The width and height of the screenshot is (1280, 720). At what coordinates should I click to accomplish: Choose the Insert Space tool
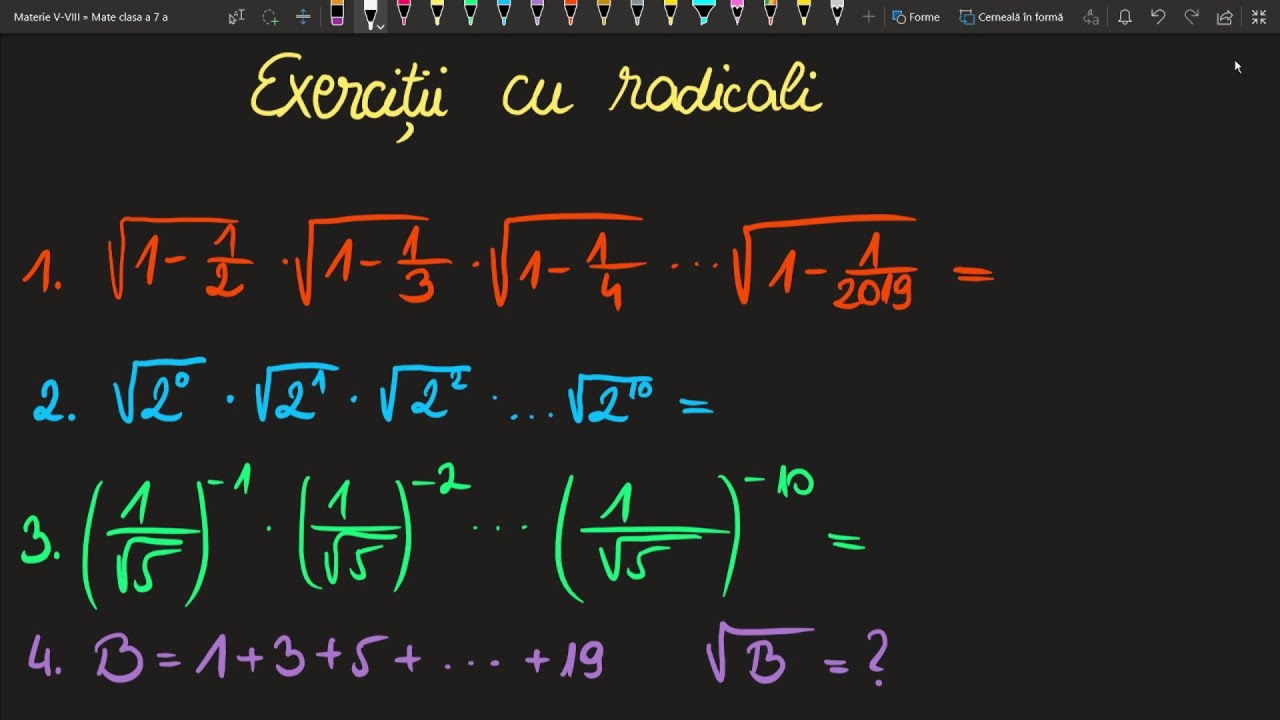[303, 16]
